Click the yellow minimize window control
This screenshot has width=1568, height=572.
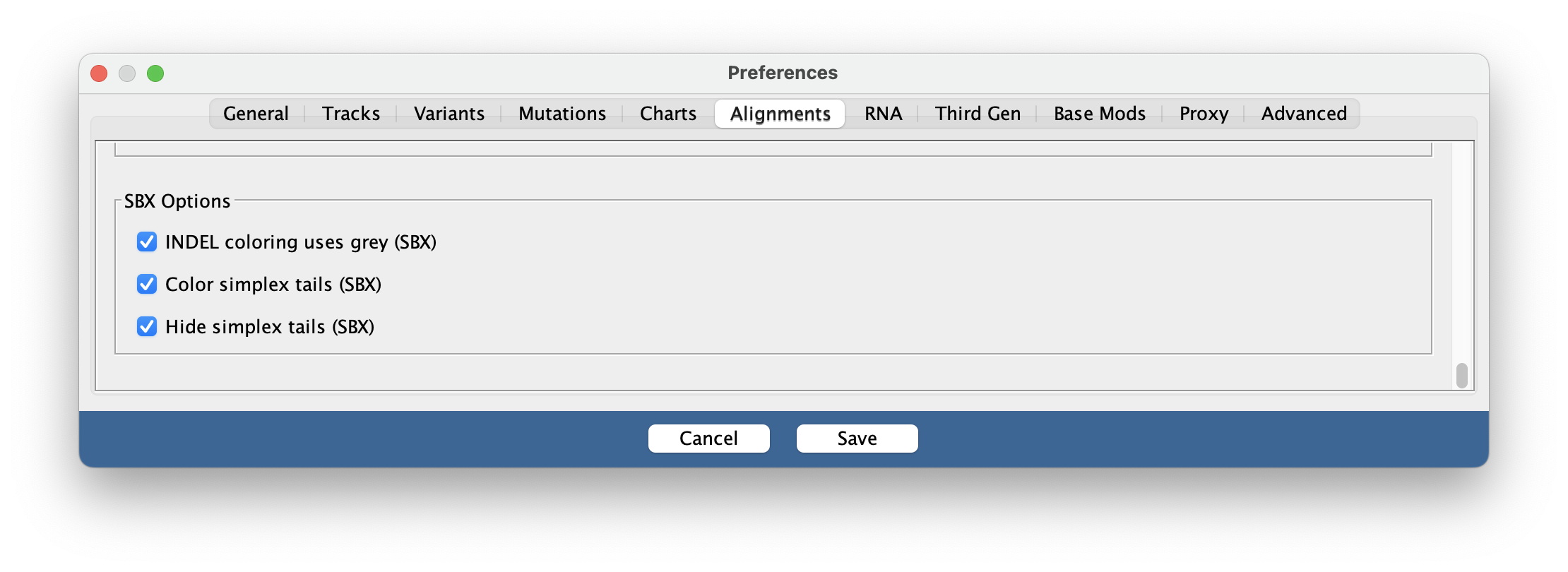tap(127, 73)
